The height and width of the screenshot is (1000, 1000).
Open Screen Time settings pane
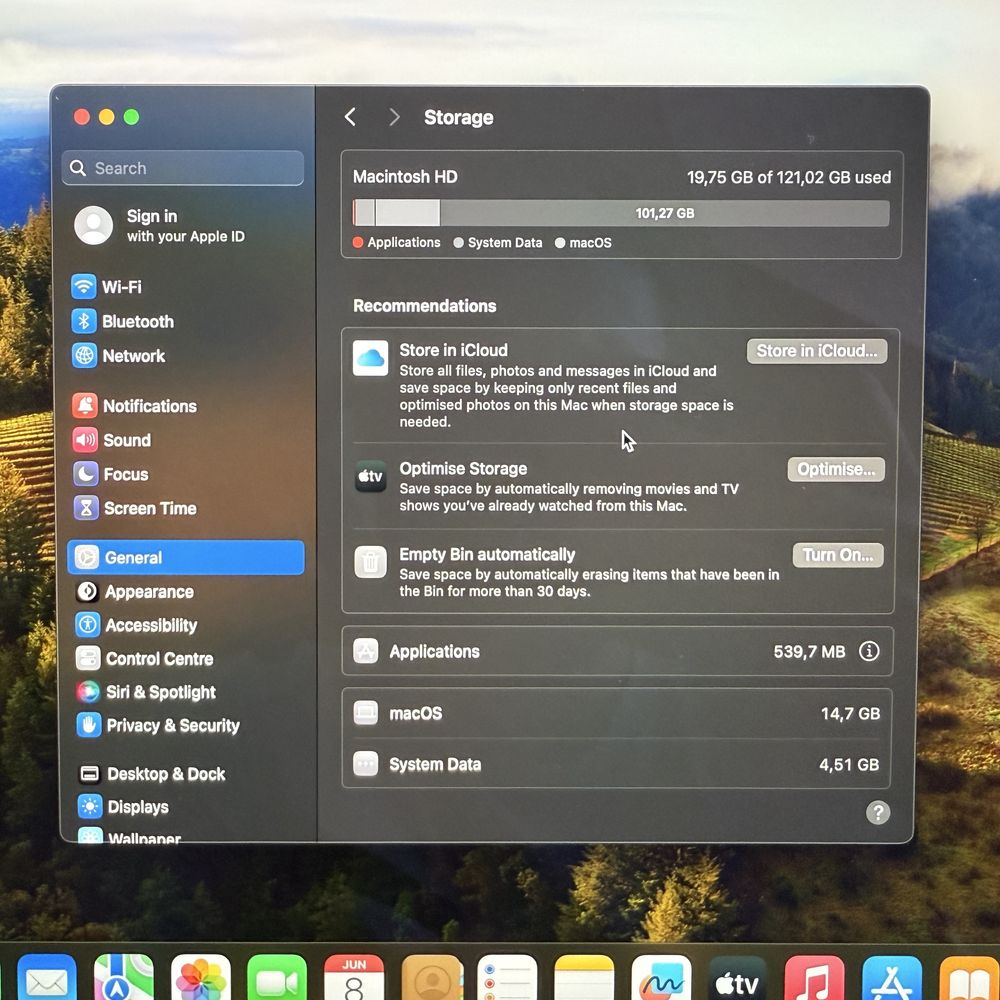coord(135,508)
